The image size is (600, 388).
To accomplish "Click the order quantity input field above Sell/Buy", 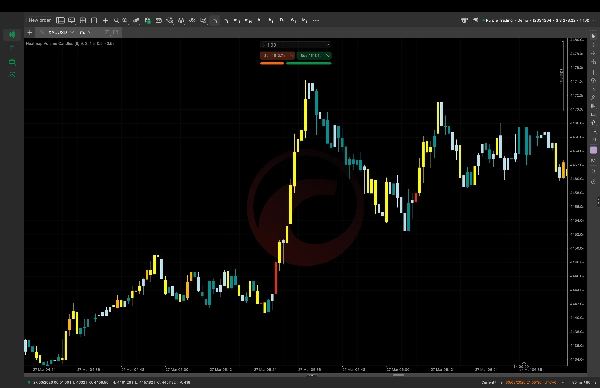I will (x=295, y=45).
